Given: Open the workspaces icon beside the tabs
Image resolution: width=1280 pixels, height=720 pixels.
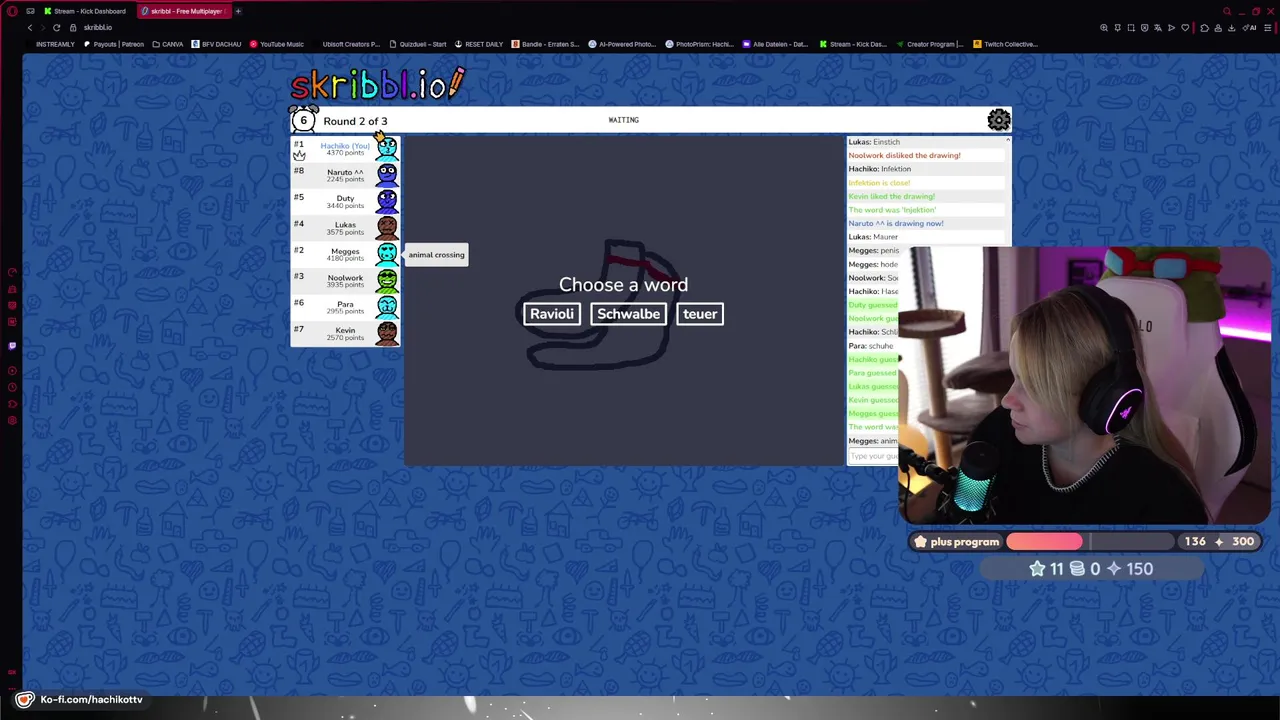Looking at the screenshot, I should tap(30, 11).
